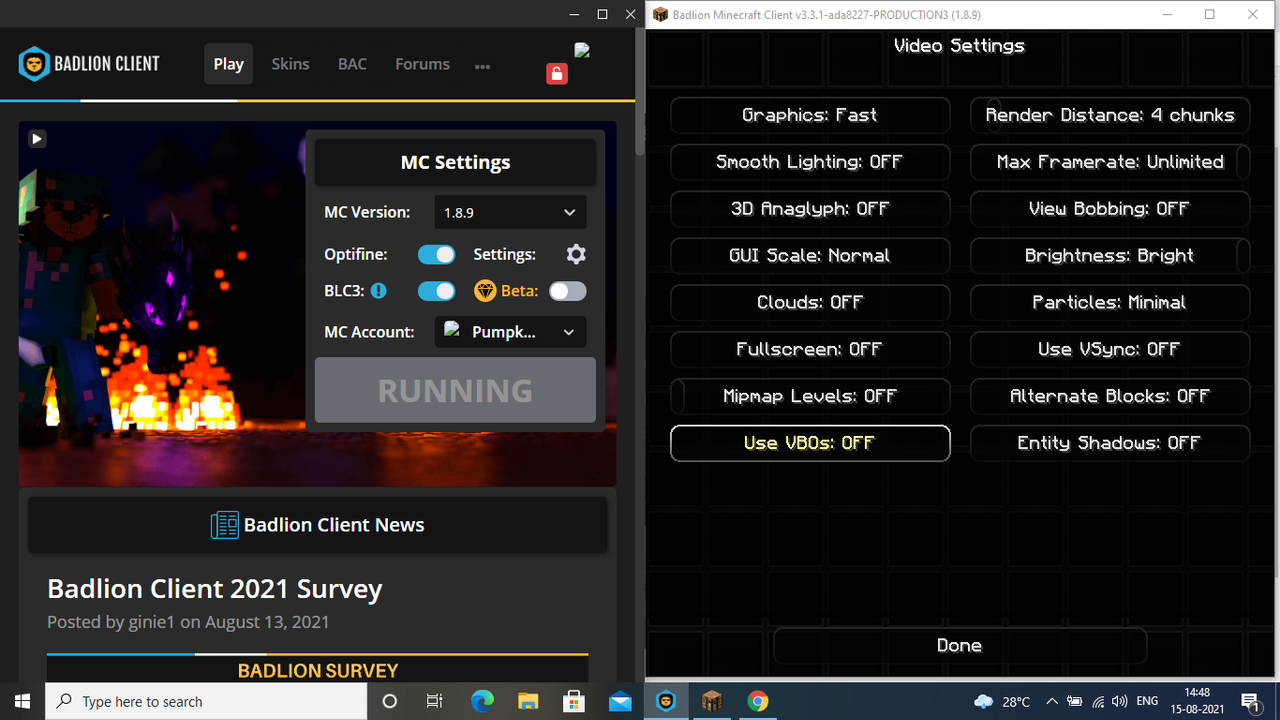Click the Beta diamond icon
This screenshot has height=720, width=1280.
point(485,291)
